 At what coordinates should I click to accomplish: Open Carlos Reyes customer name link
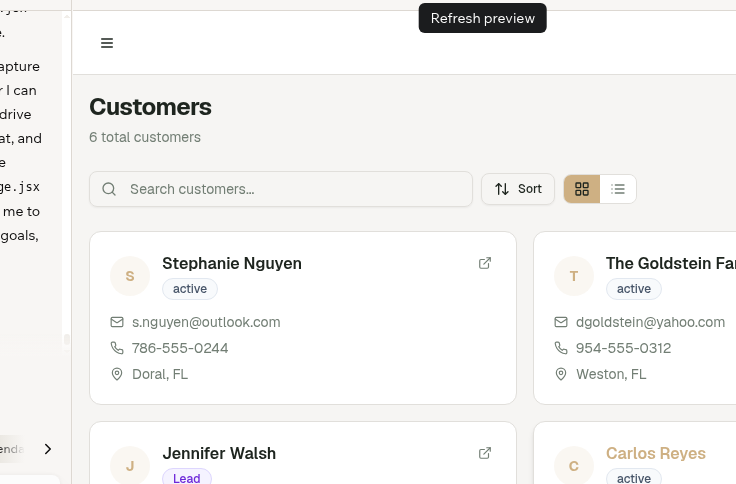coord(656,453)
